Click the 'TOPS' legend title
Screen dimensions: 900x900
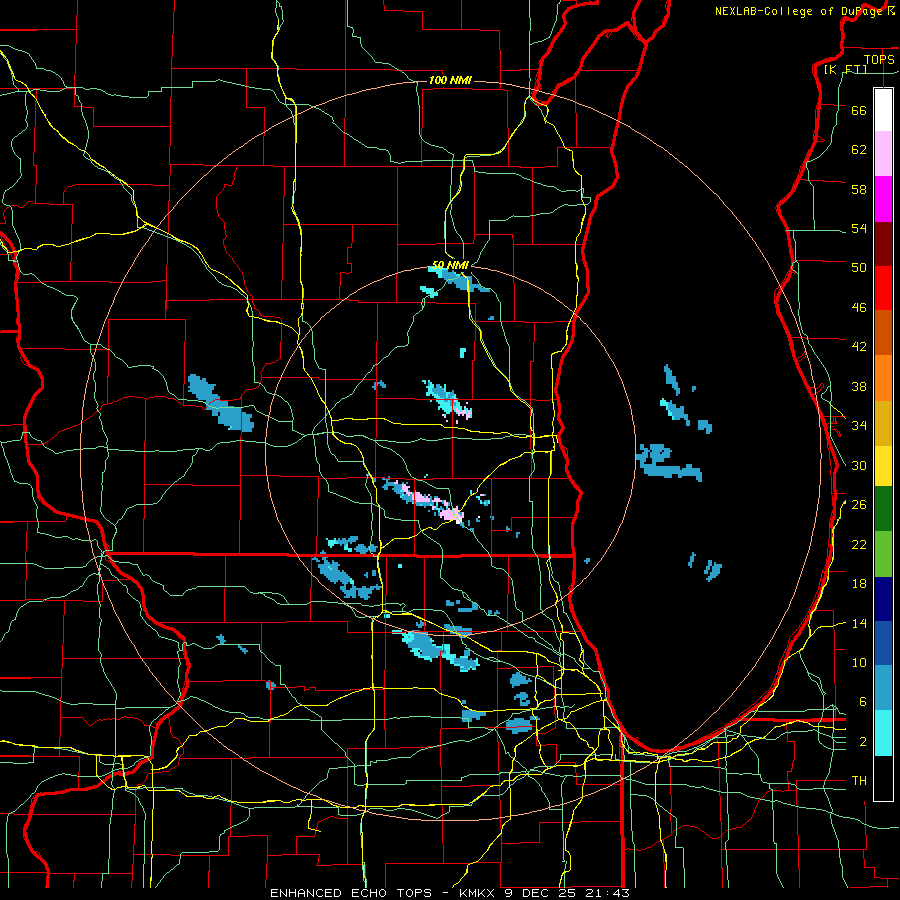(x=879, y=60)
